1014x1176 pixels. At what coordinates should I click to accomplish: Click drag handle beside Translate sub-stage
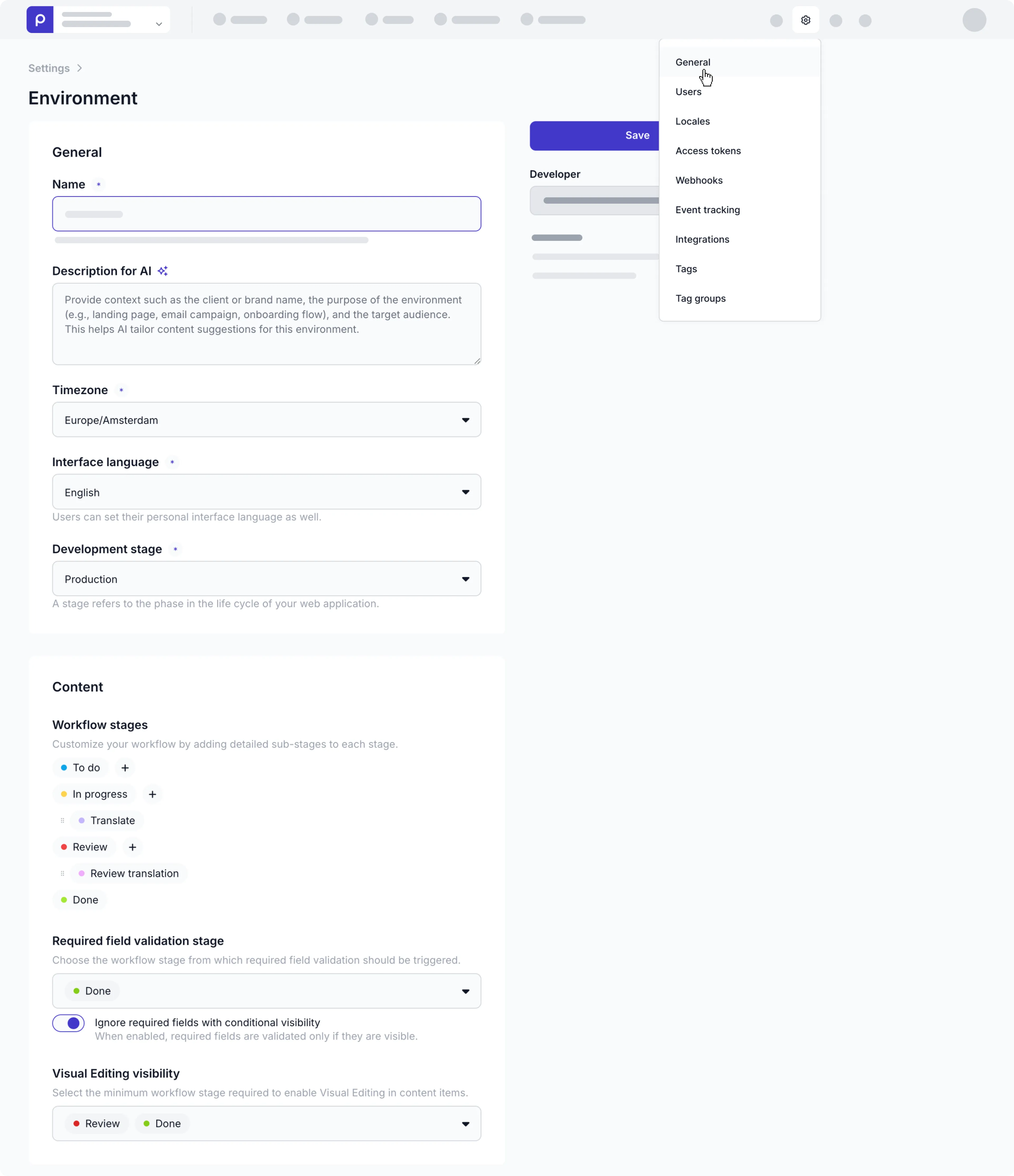click(x=63, y=821)
